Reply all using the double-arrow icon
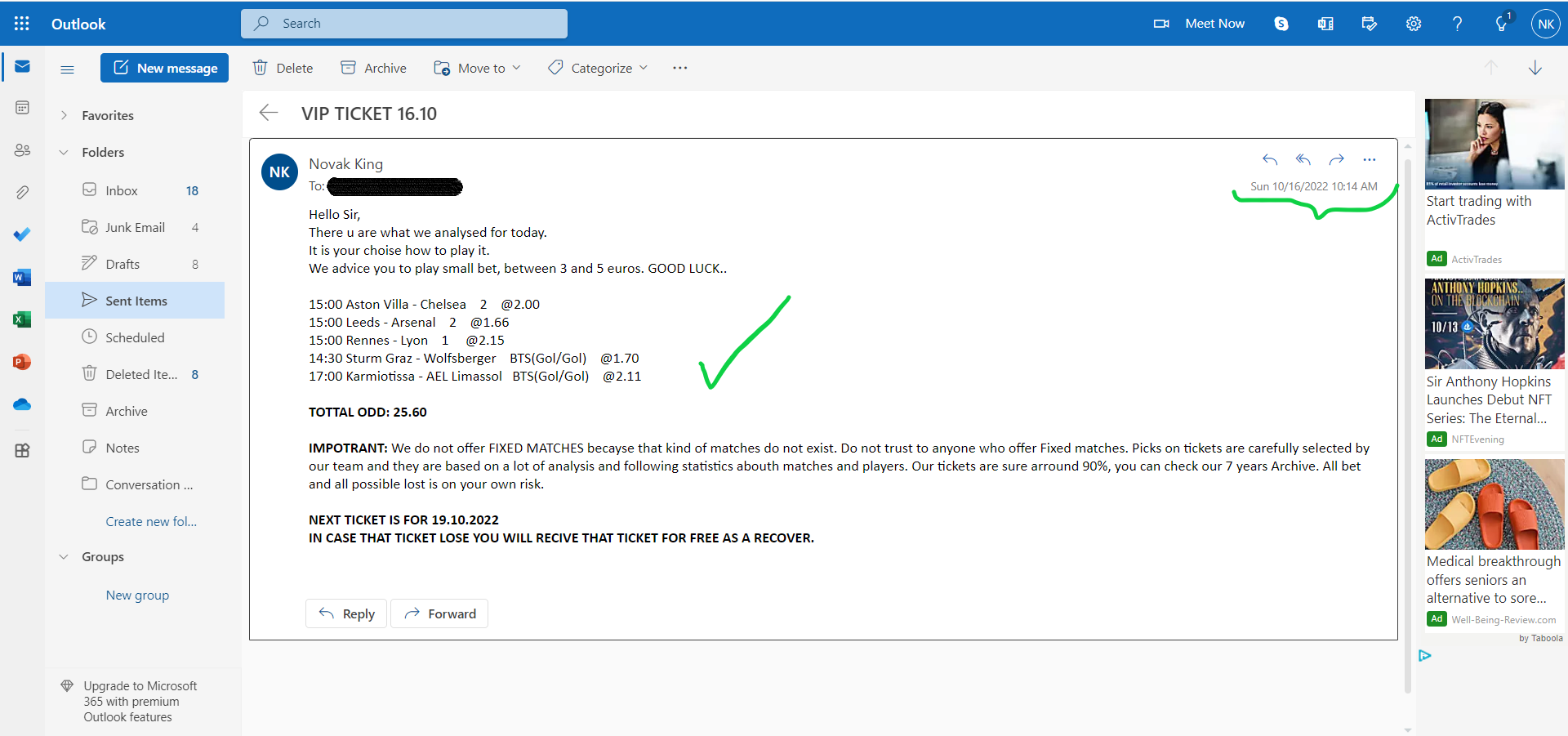The image size is (1568, 736). click(1303, 159)
